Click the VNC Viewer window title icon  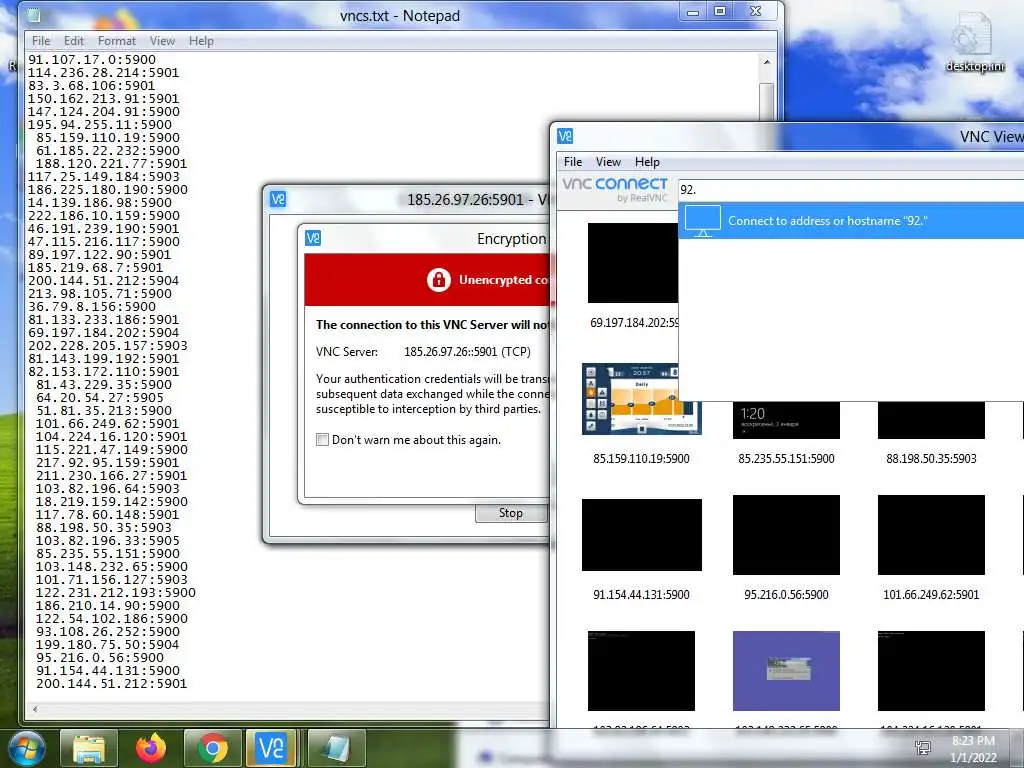[565, 136]
